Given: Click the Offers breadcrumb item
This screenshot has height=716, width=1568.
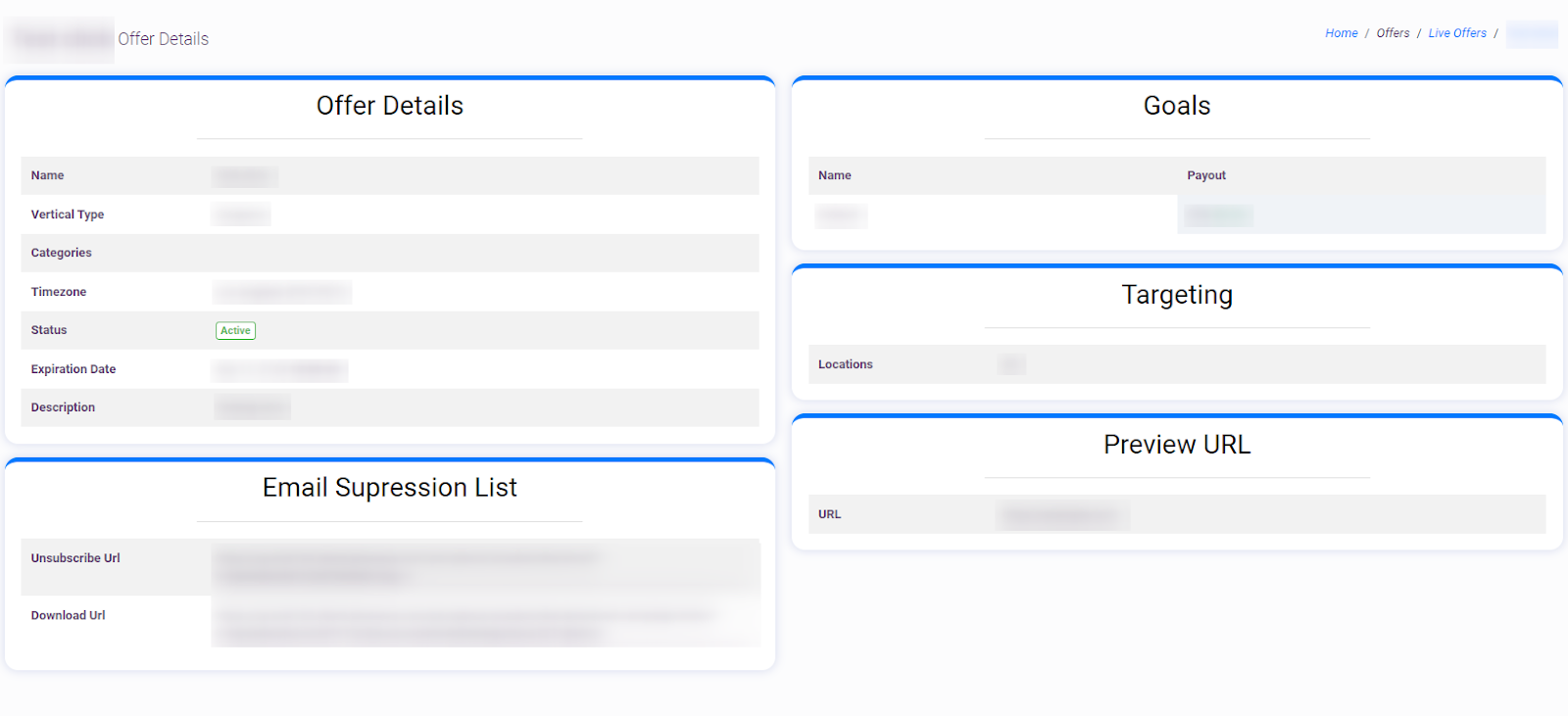Looking at the screenshot, I should tap(1393, 33).
